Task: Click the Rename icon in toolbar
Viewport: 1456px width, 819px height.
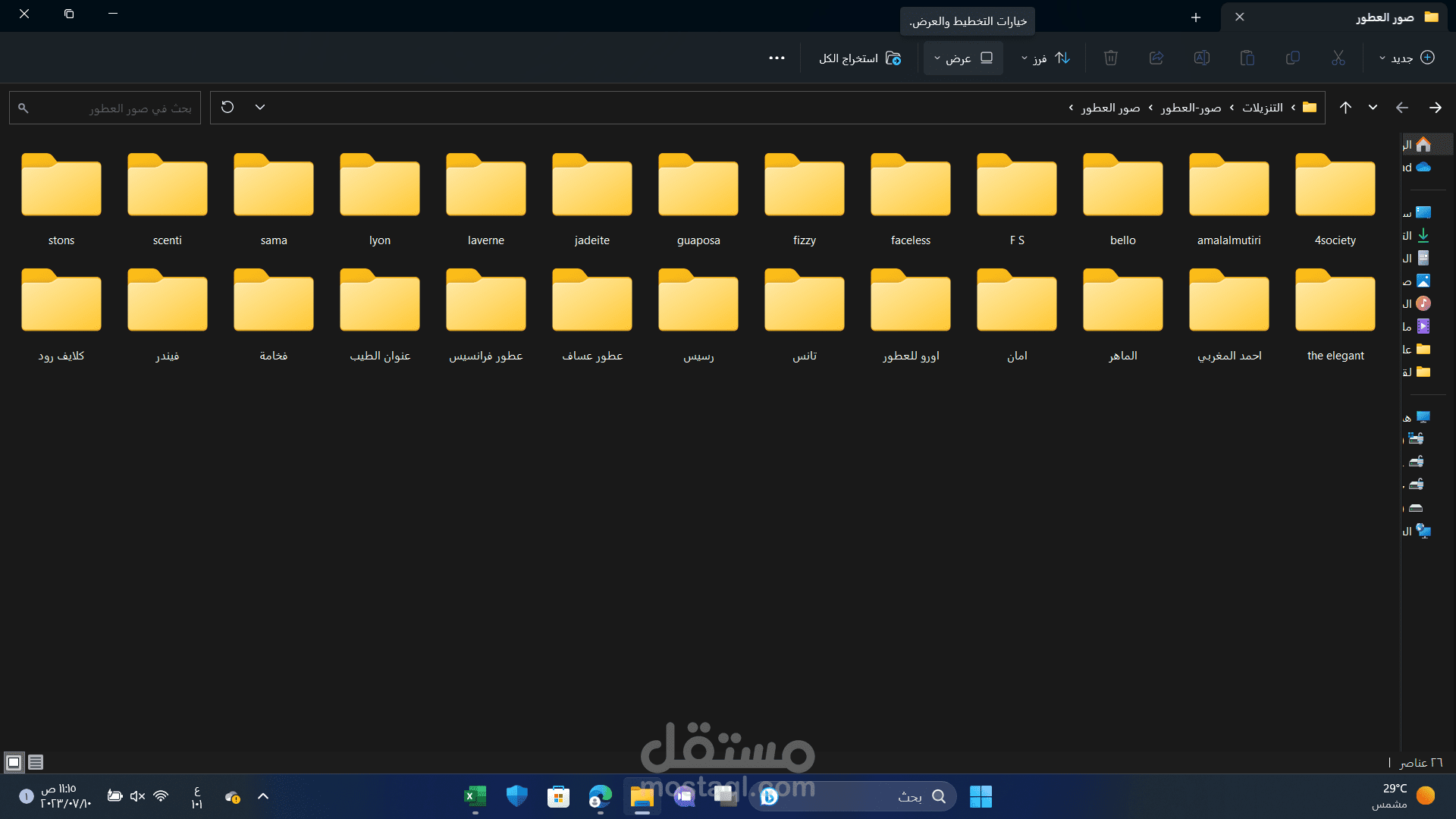Action: click(x=1201, y=58)
